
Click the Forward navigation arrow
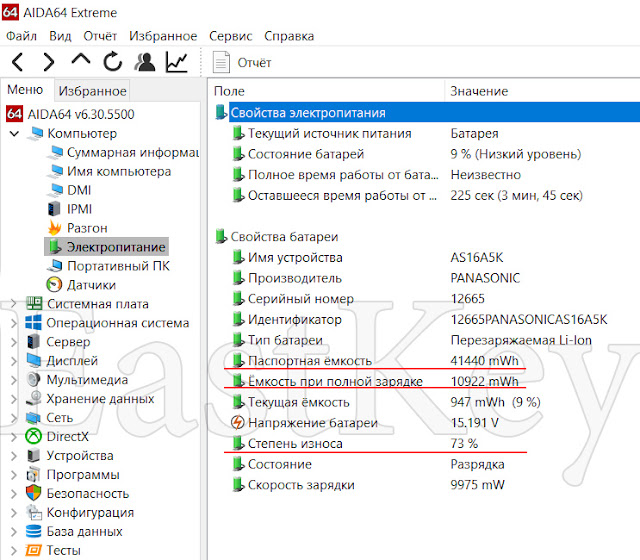tap(49, 62)
